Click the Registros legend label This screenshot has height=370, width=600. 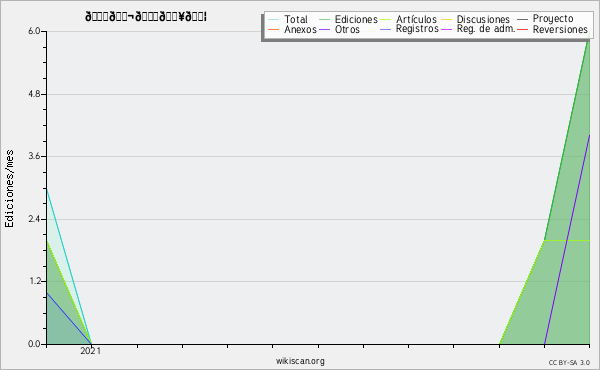417,29
